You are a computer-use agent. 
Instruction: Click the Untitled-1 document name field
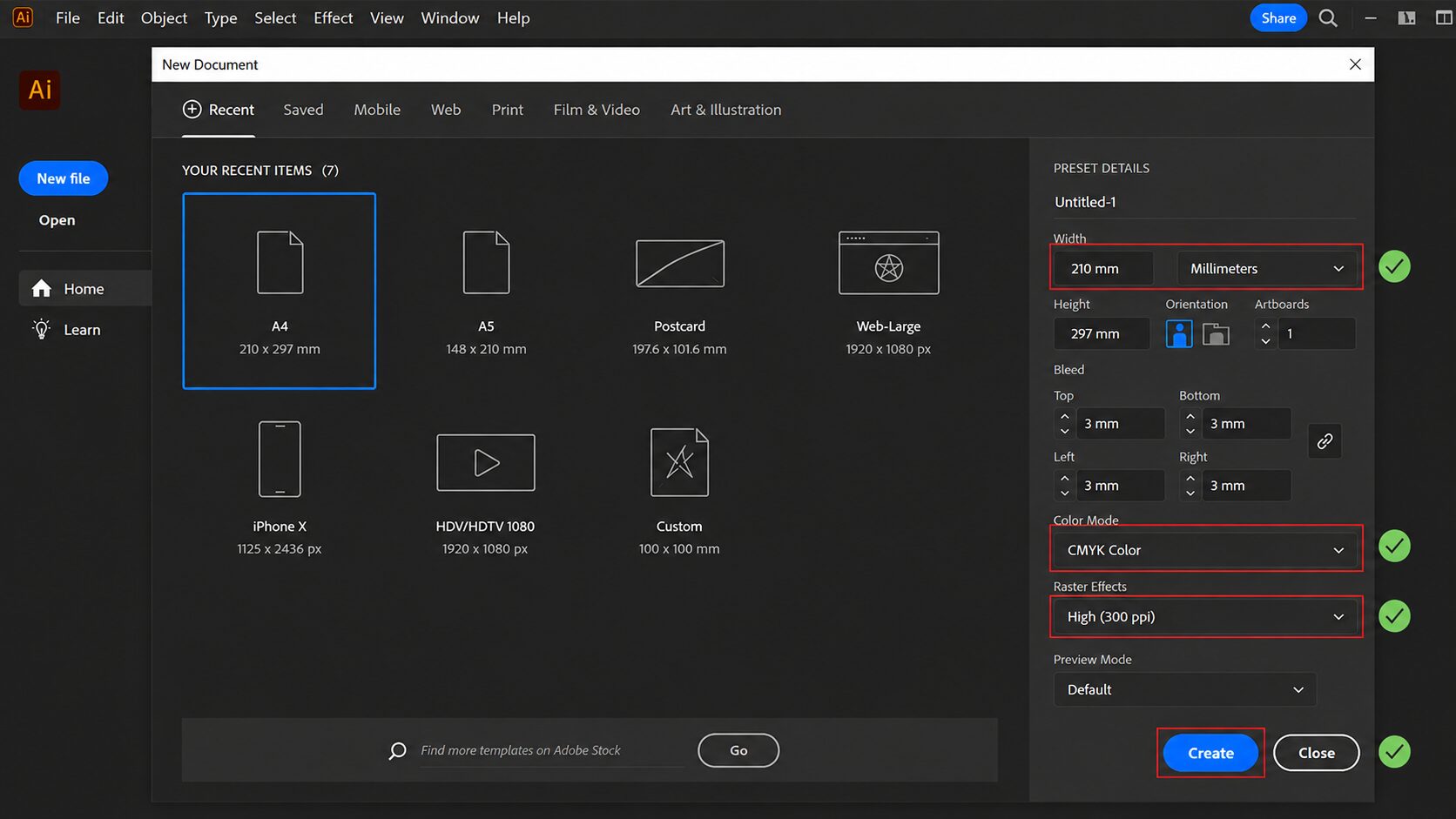(1204, 202)
